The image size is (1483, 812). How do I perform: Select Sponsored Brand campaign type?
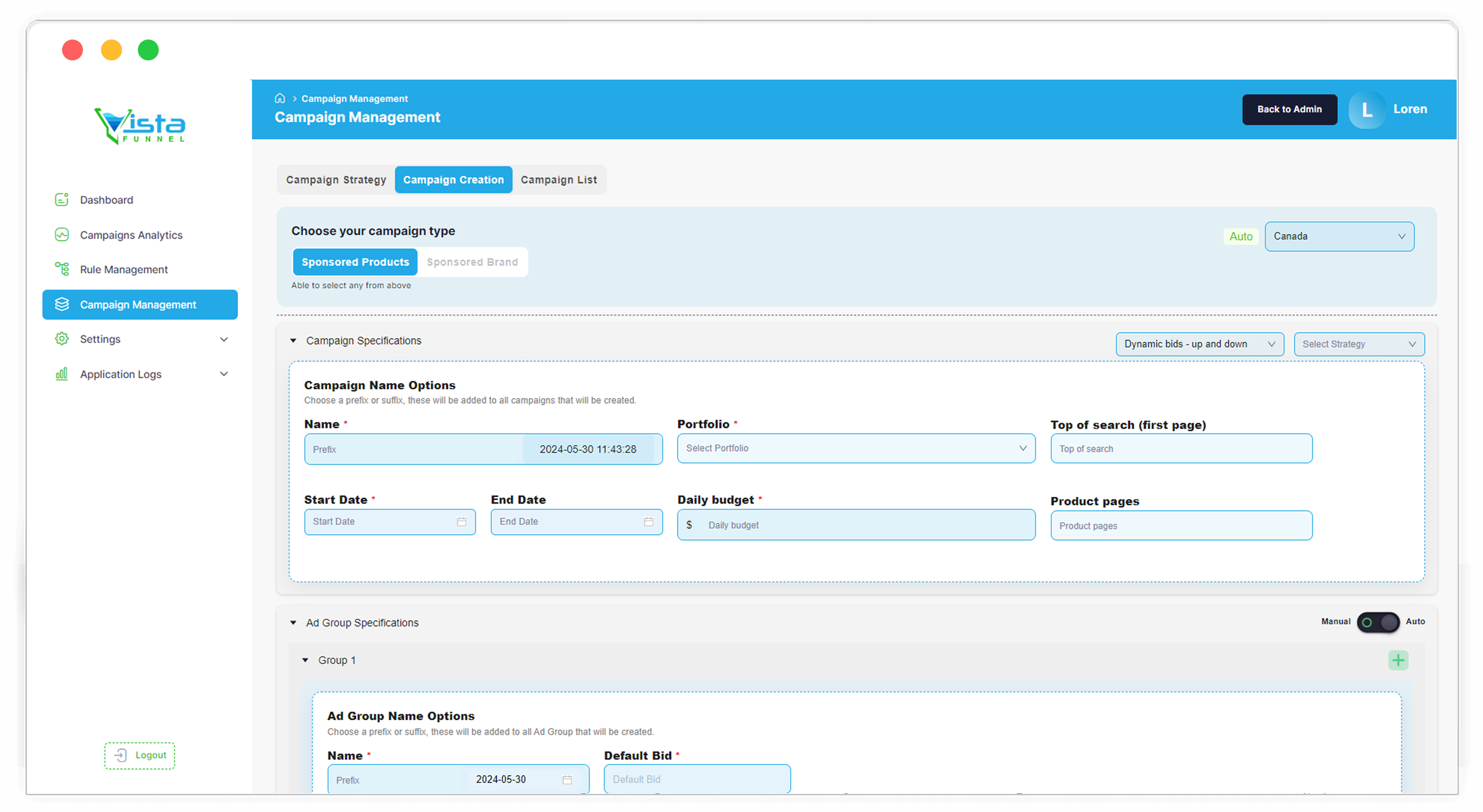[472, 262]
